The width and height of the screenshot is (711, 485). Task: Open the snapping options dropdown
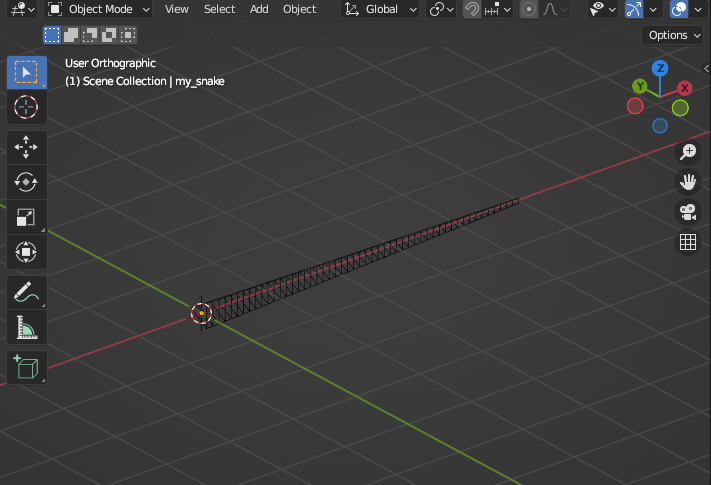498,9
